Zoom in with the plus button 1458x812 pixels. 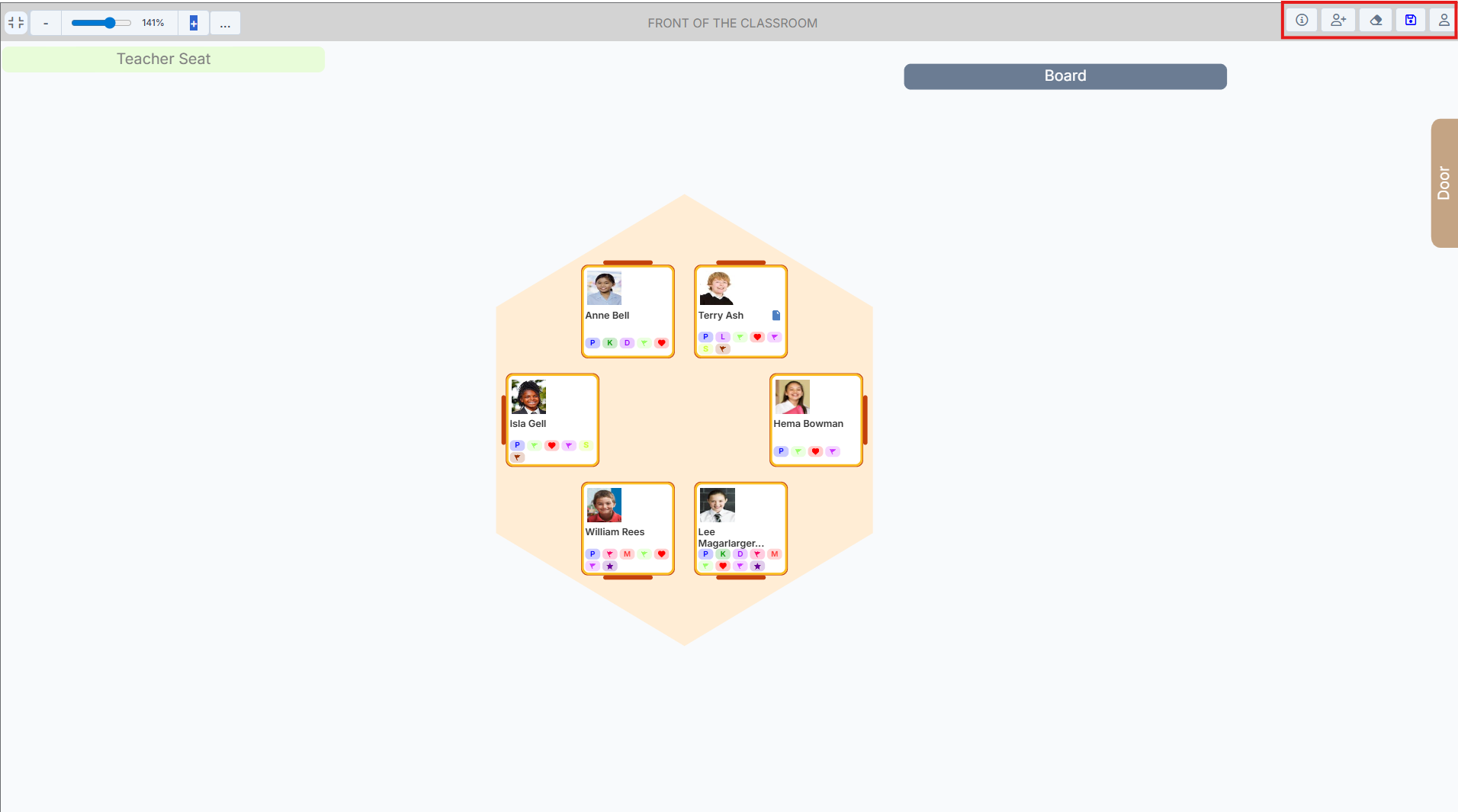194,23
